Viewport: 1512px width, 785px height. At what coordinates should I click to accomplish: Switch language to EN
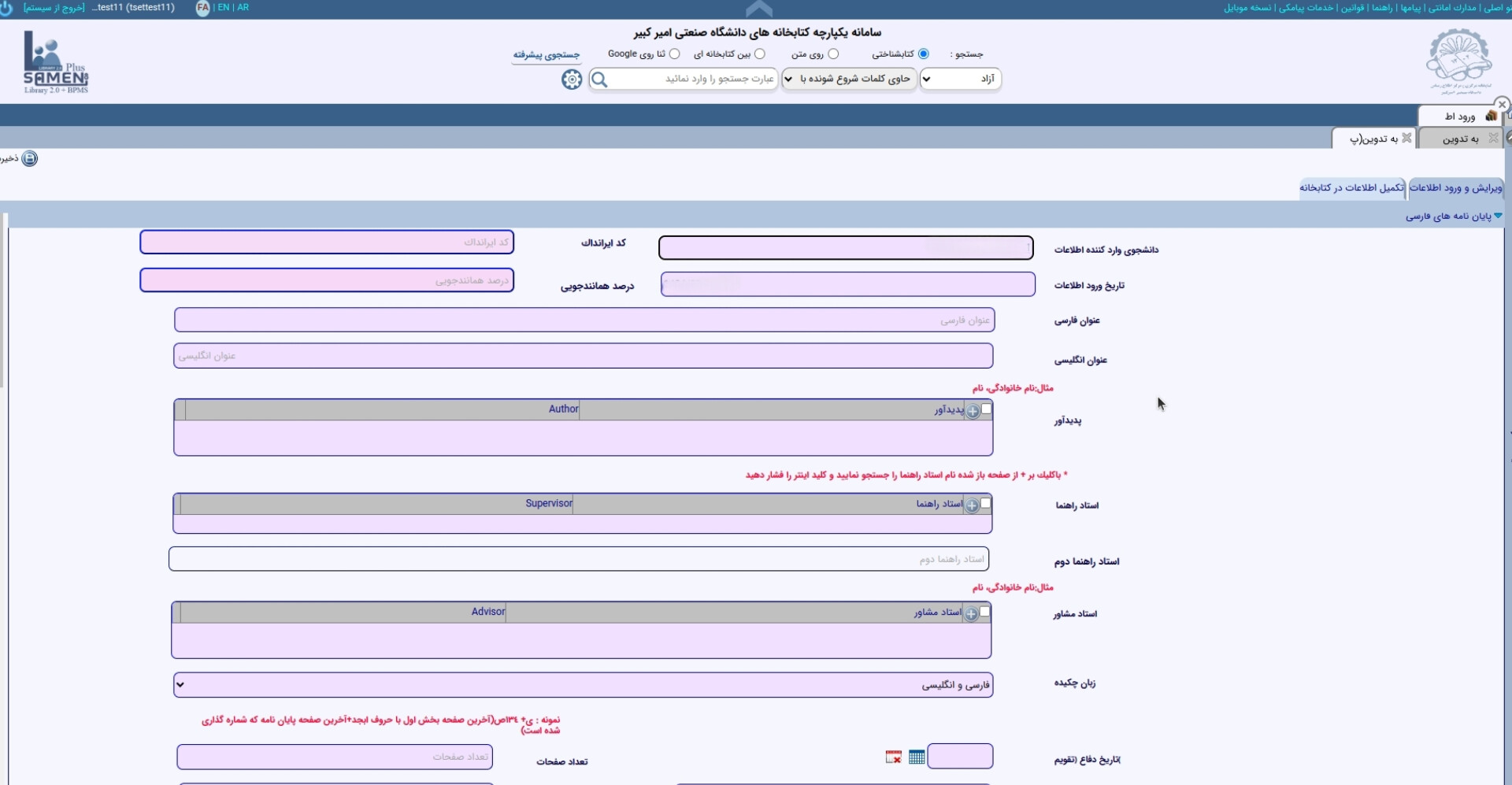224,8
